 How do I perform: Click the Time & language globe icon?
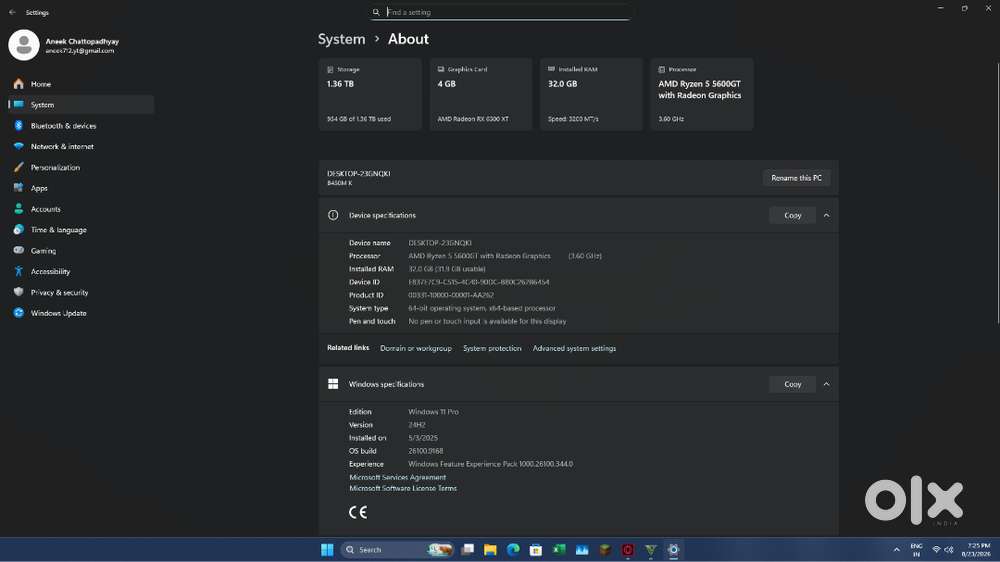pyautogui.click(x=18, y=230)
